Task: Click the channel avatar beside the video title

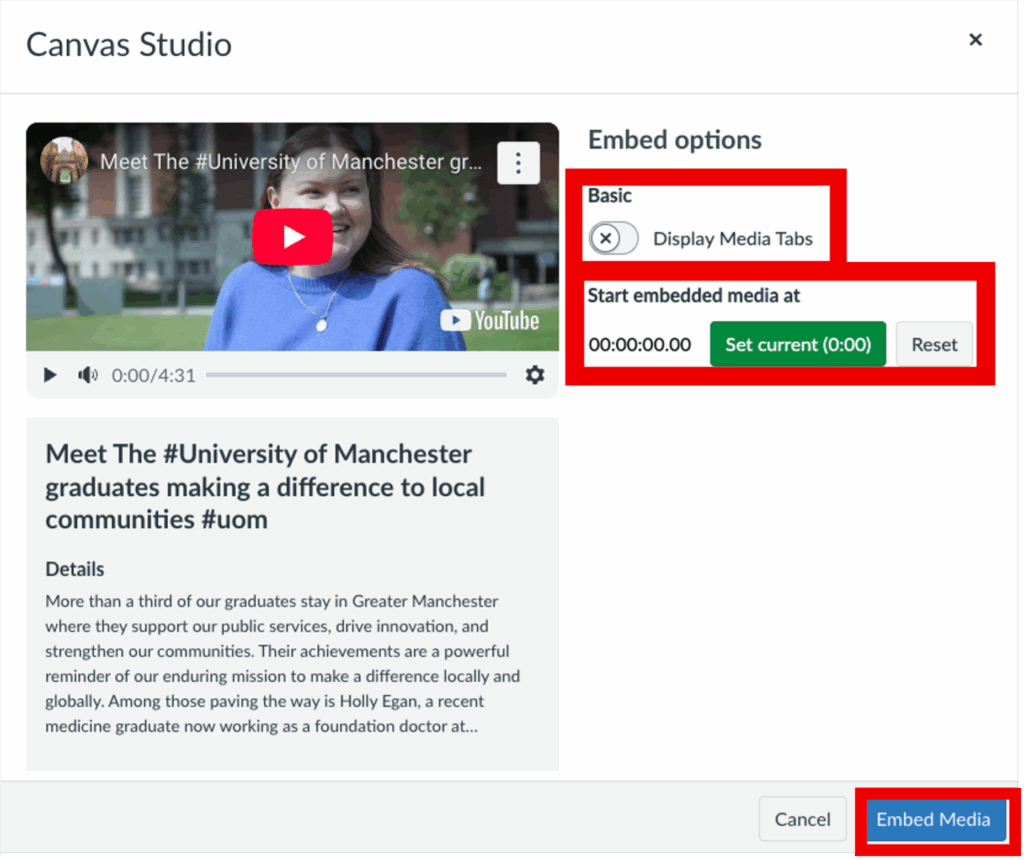Action: tap(64, 161)
